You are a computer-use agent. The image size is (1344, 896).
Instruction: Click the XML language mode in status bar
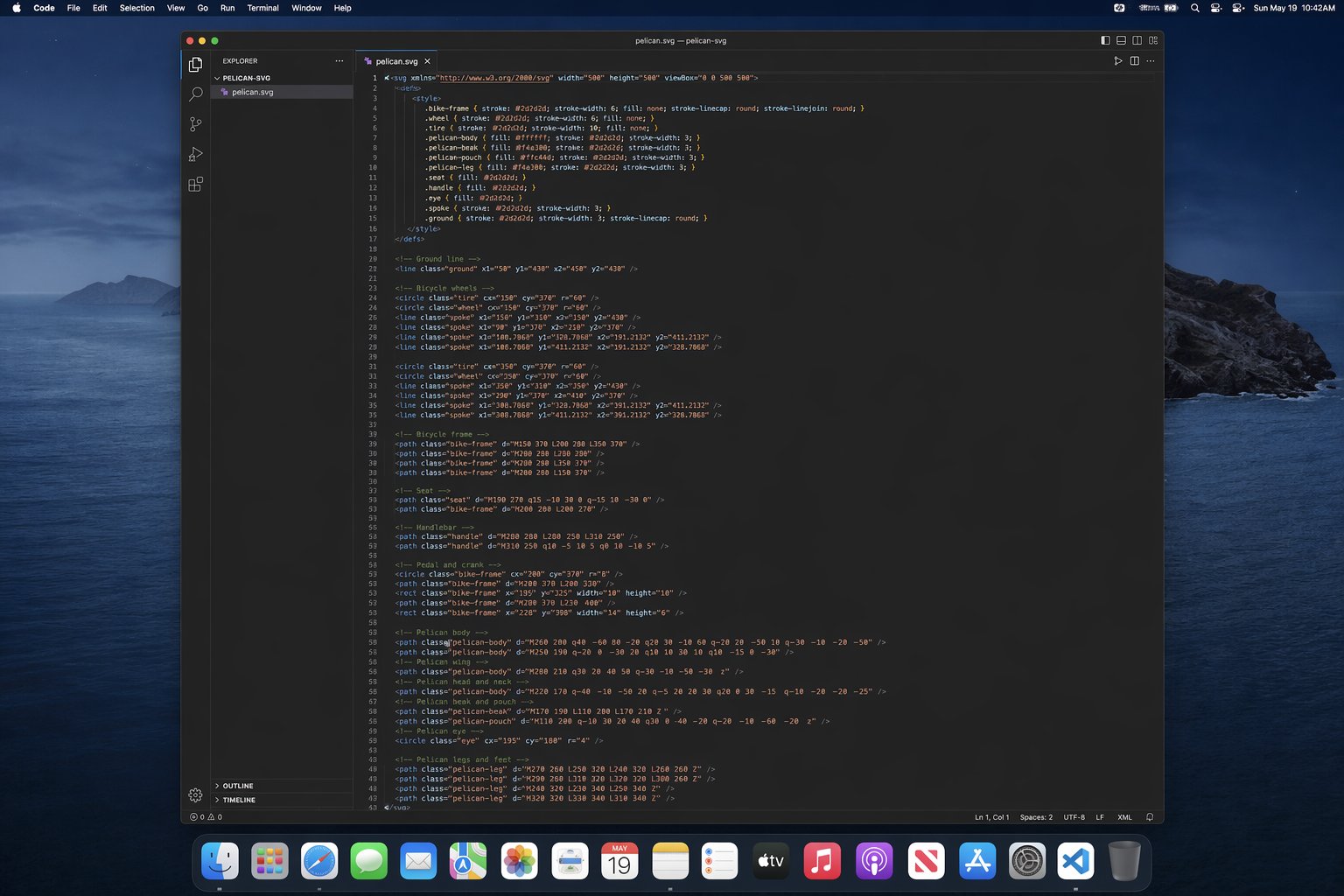[x=1124, y=817]
